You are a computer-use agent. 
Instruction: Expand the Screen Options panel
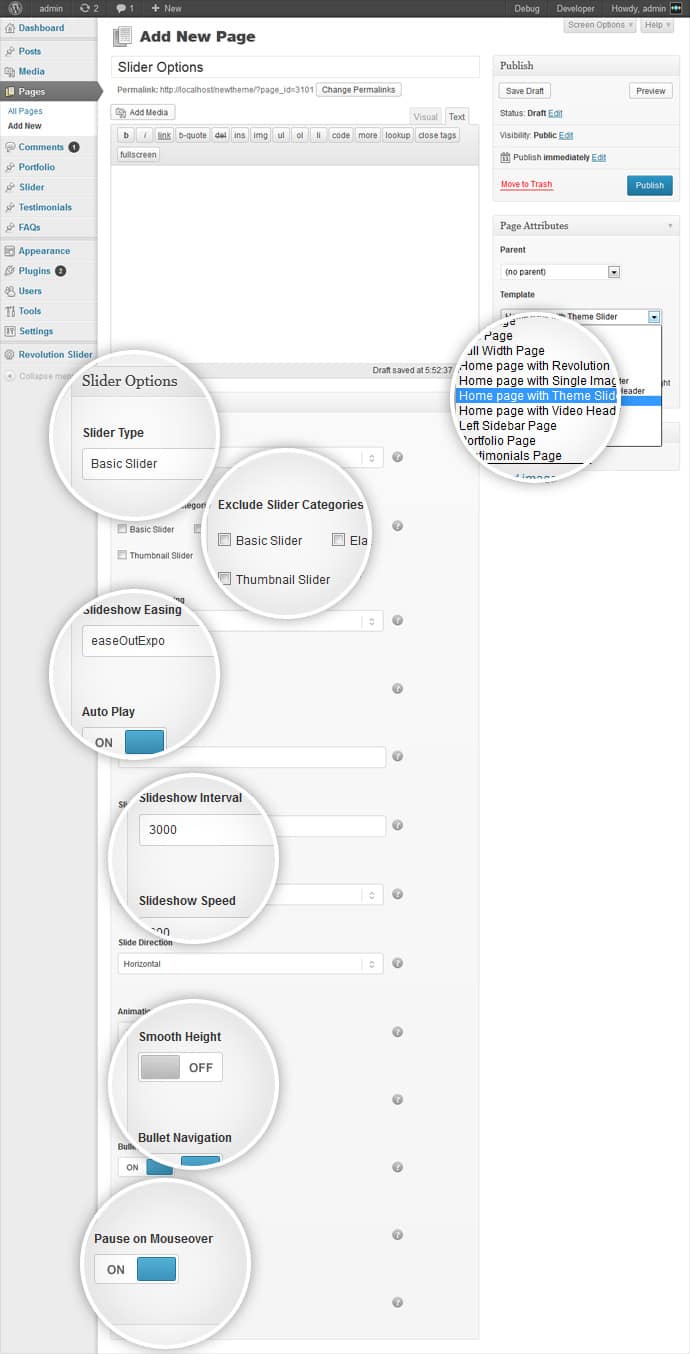click(x=600, y=25)
